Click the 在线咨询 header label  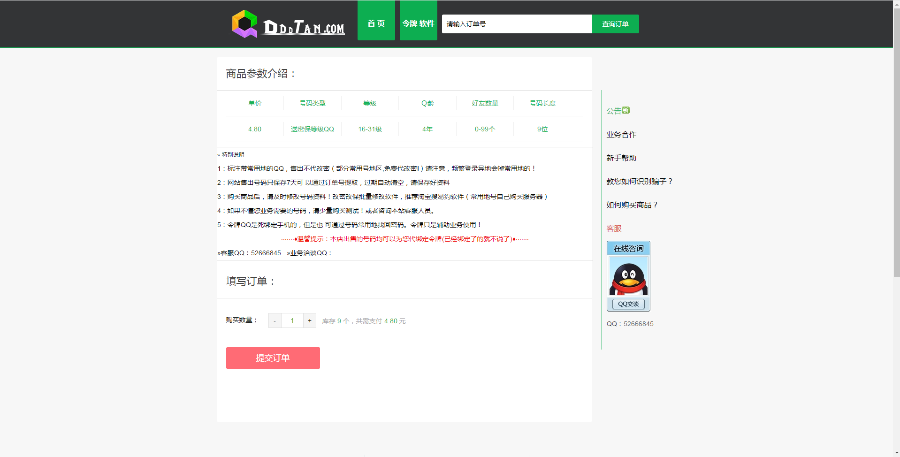pos(629,249)
